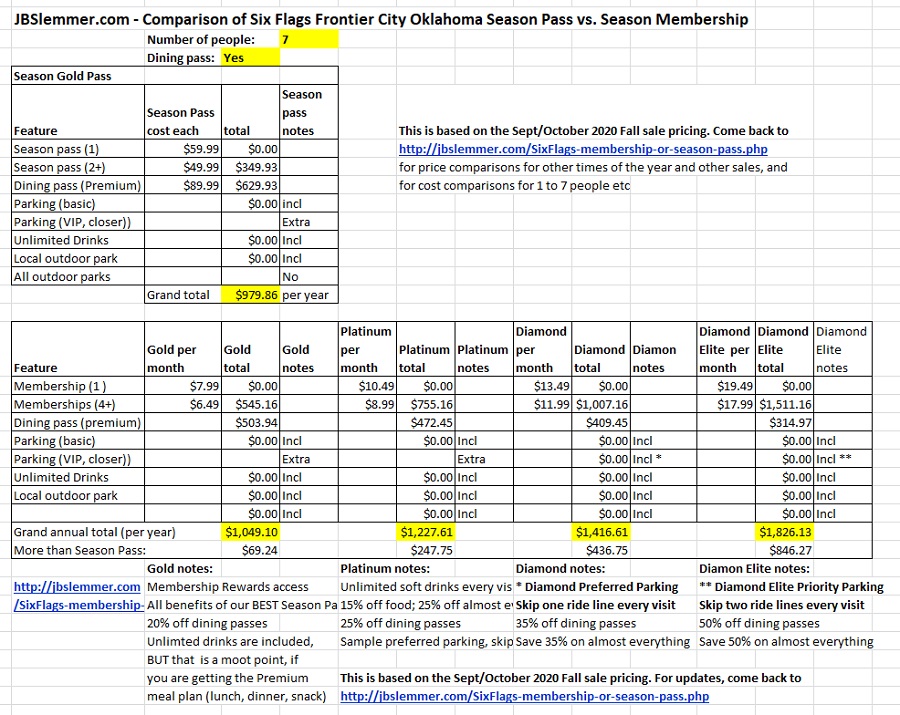Click the Memberships (4+) row label
This screenshot has width=900, height=715.
click(77, 405)
